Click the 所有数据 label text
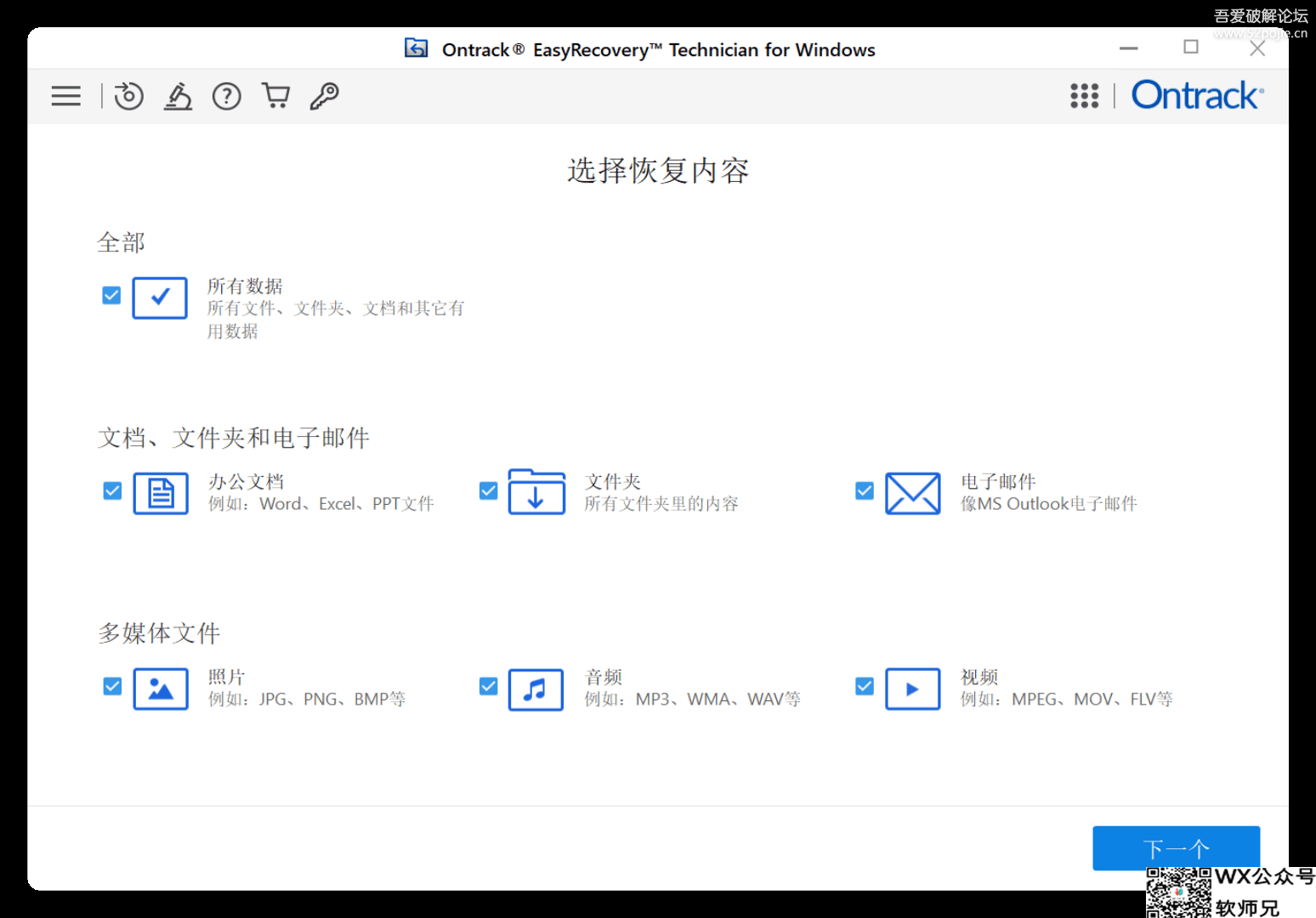The width and height of the screenshot is (1316, 918). [245, 286]
